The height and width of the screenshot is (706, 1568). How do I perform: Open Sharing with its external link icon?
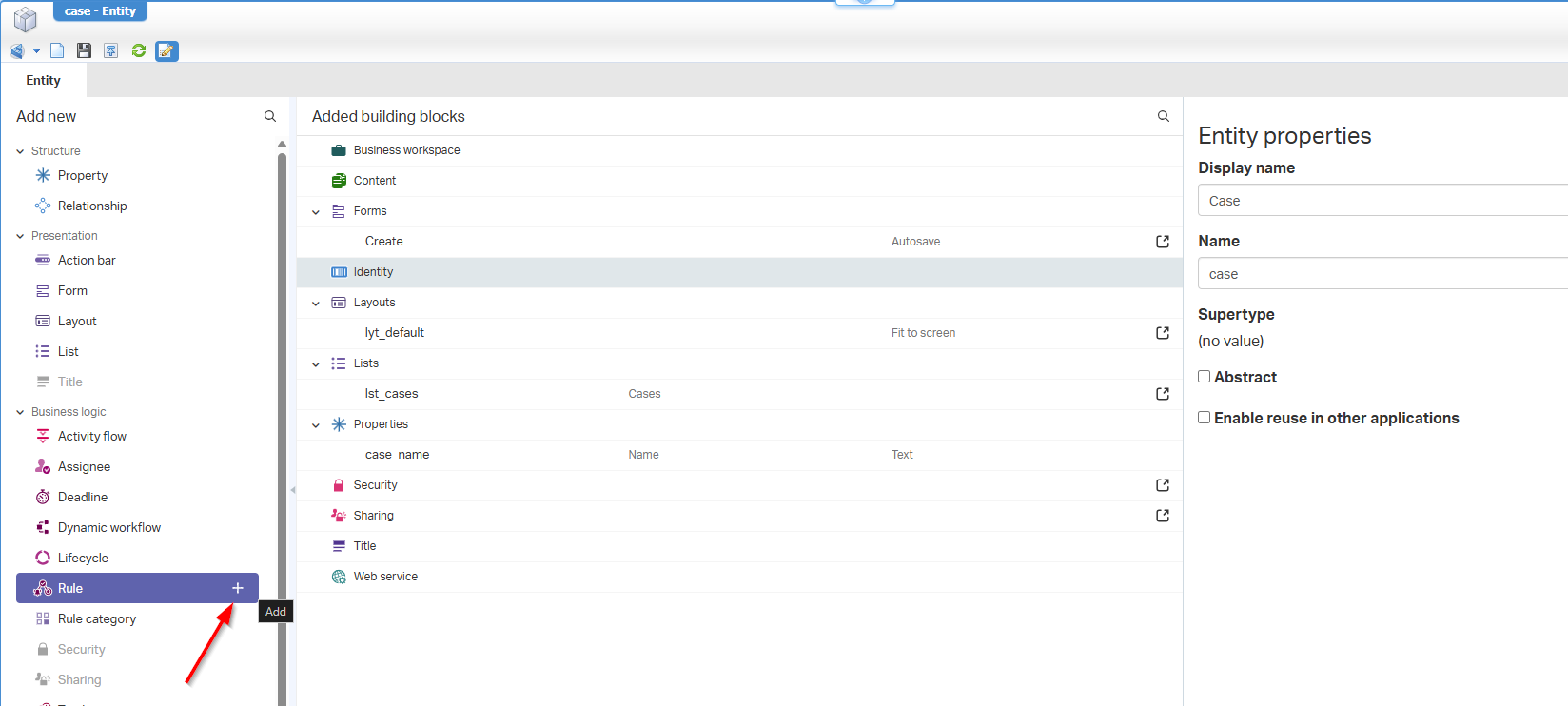(1163, 516)
